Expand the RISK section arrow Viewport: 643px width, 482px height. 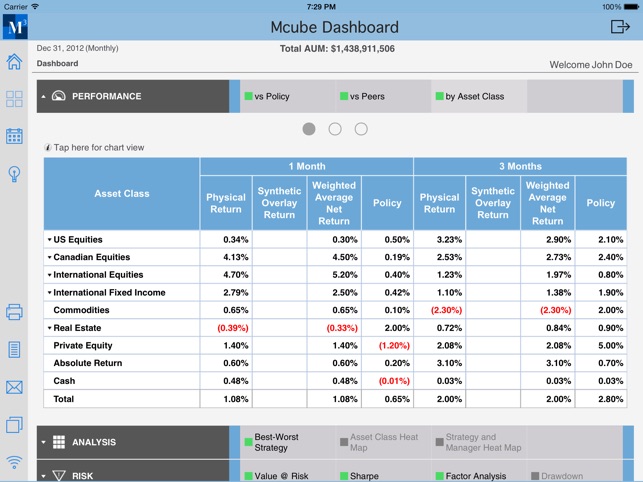[43, 476]
